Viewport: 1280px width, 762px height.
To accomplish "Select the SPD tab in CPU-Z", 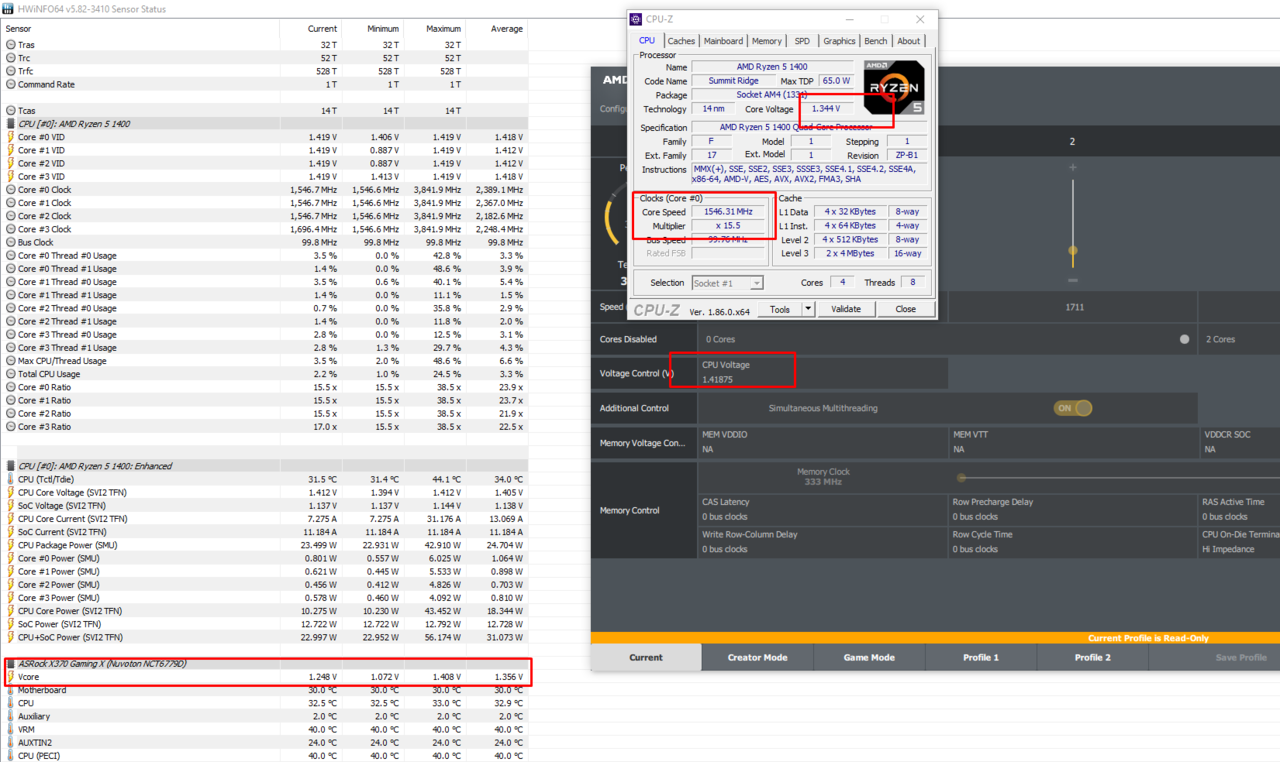I will pyautogui.click(x=802, y=41).
